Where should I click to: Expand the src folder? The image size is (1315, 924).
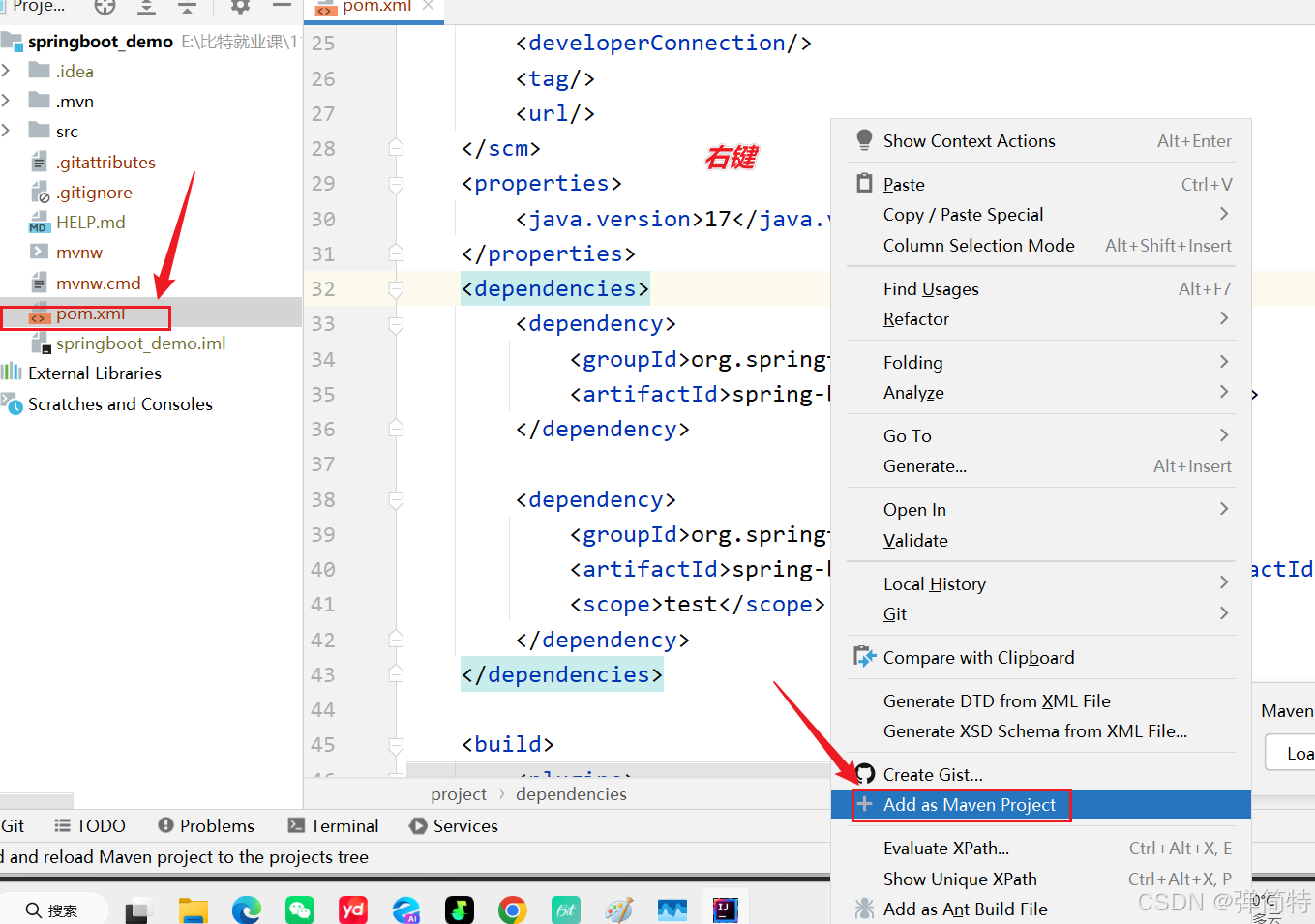pyautogui.click(x=6, y=131)
